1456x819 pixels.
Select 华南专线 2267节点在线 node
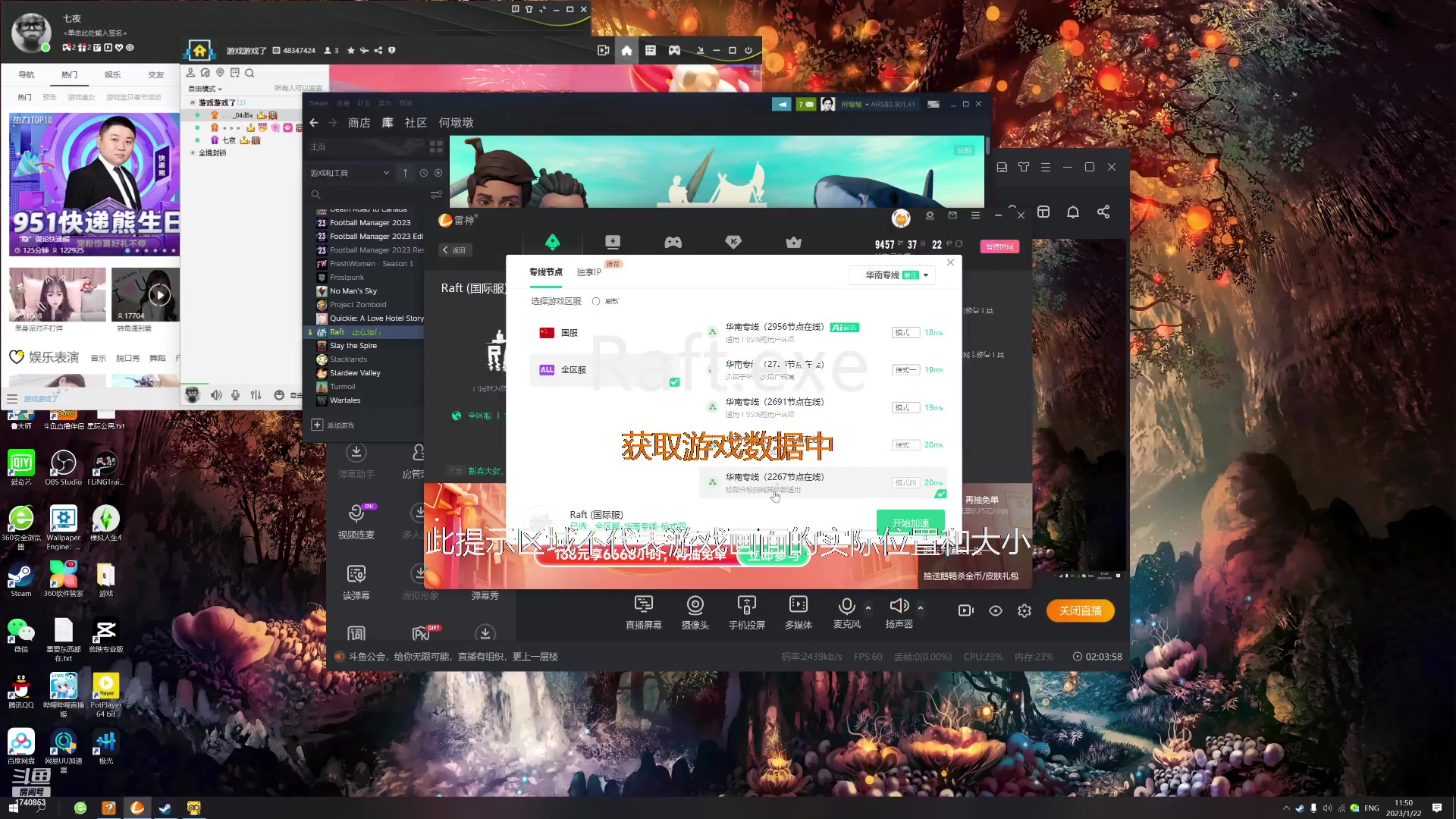825,483
